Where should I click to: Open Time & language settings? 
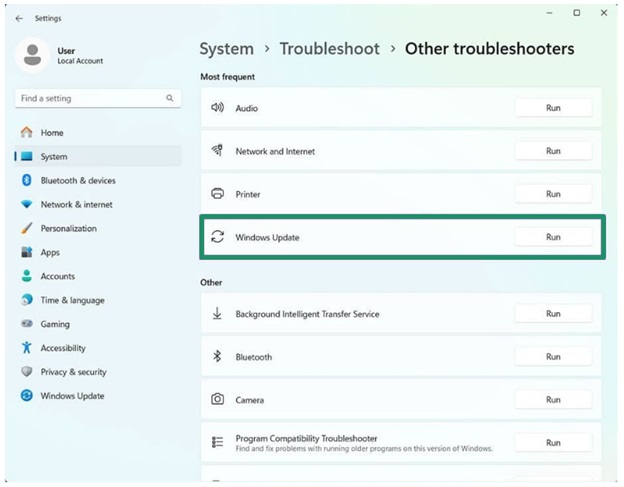[72, 301]
